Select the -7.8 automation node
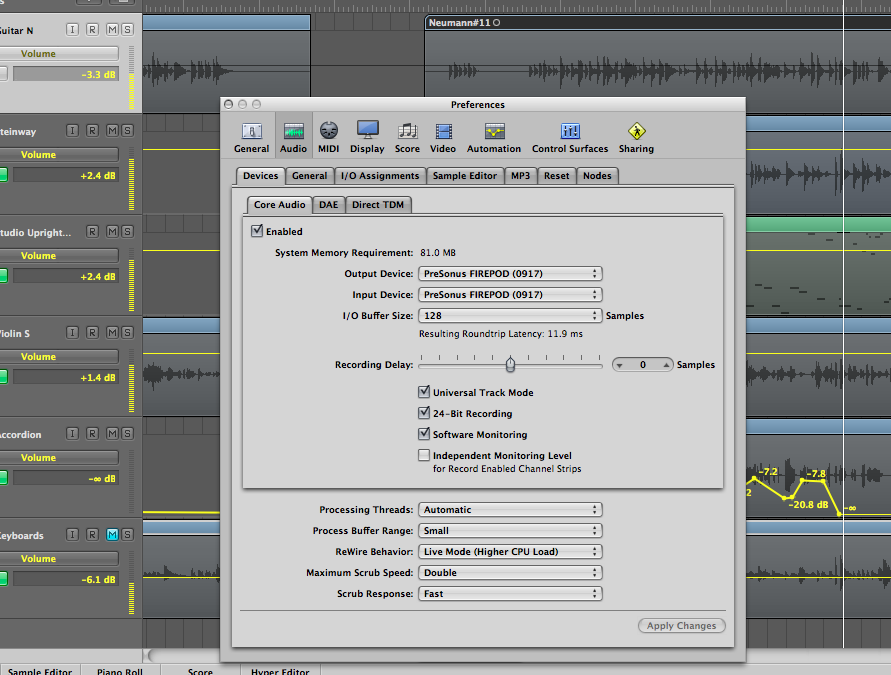This screenshot has height=675, width=891. pyautogui.click(x=802, y=481)
